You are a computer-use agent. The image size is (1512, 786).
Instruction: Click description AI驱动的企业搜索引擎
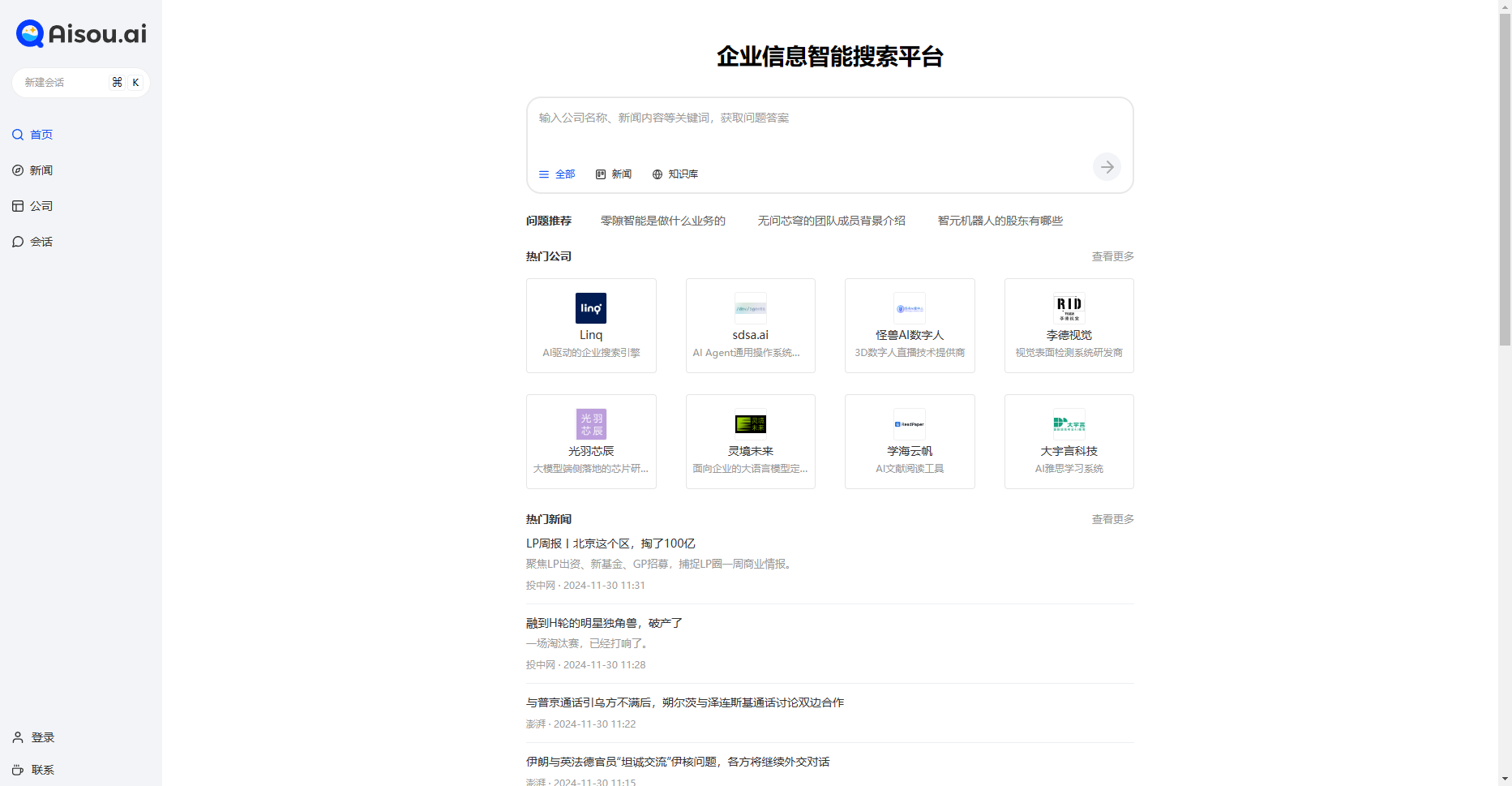[x=591, y=353]
